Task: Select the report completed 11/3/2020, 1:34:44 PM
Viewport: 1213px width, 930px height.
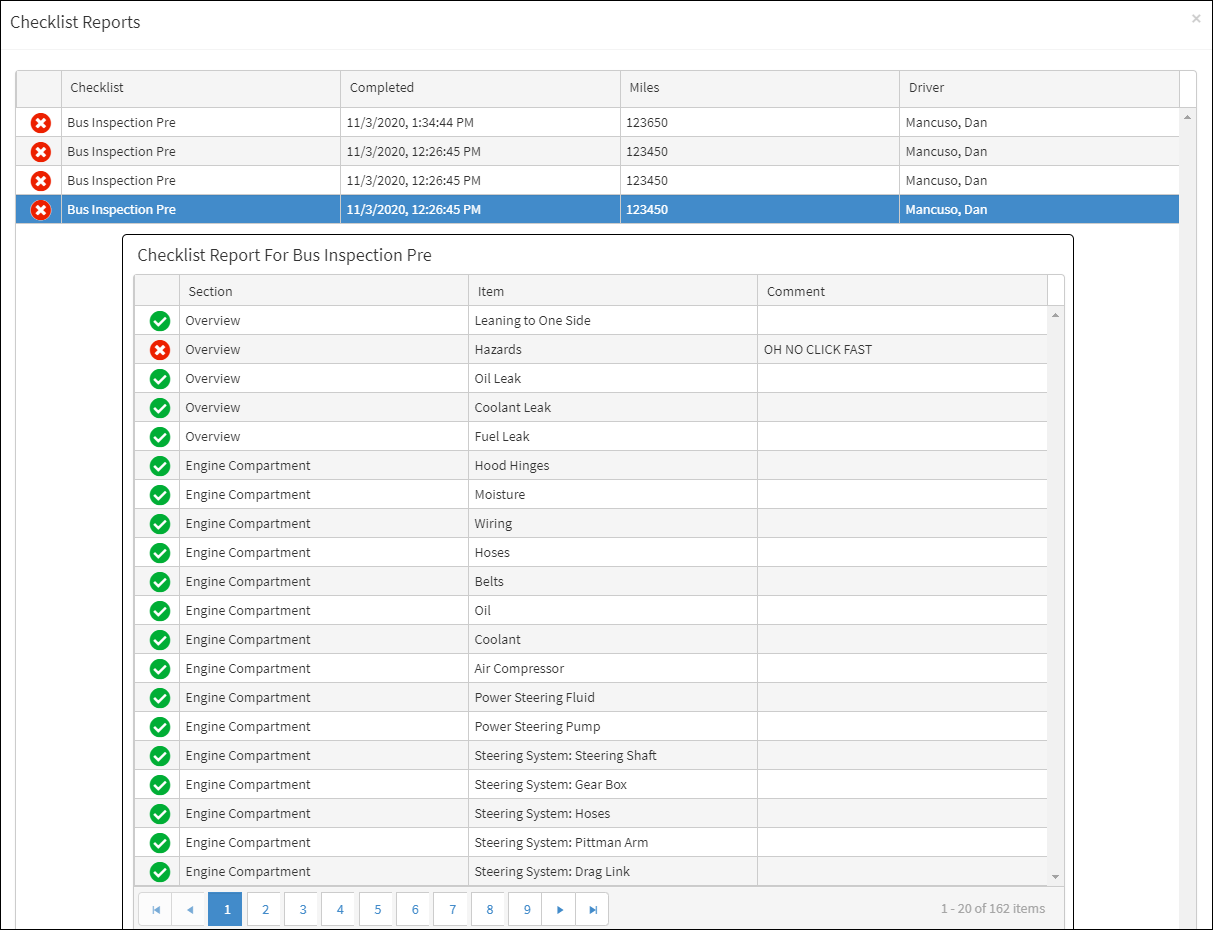Action: 597,123
